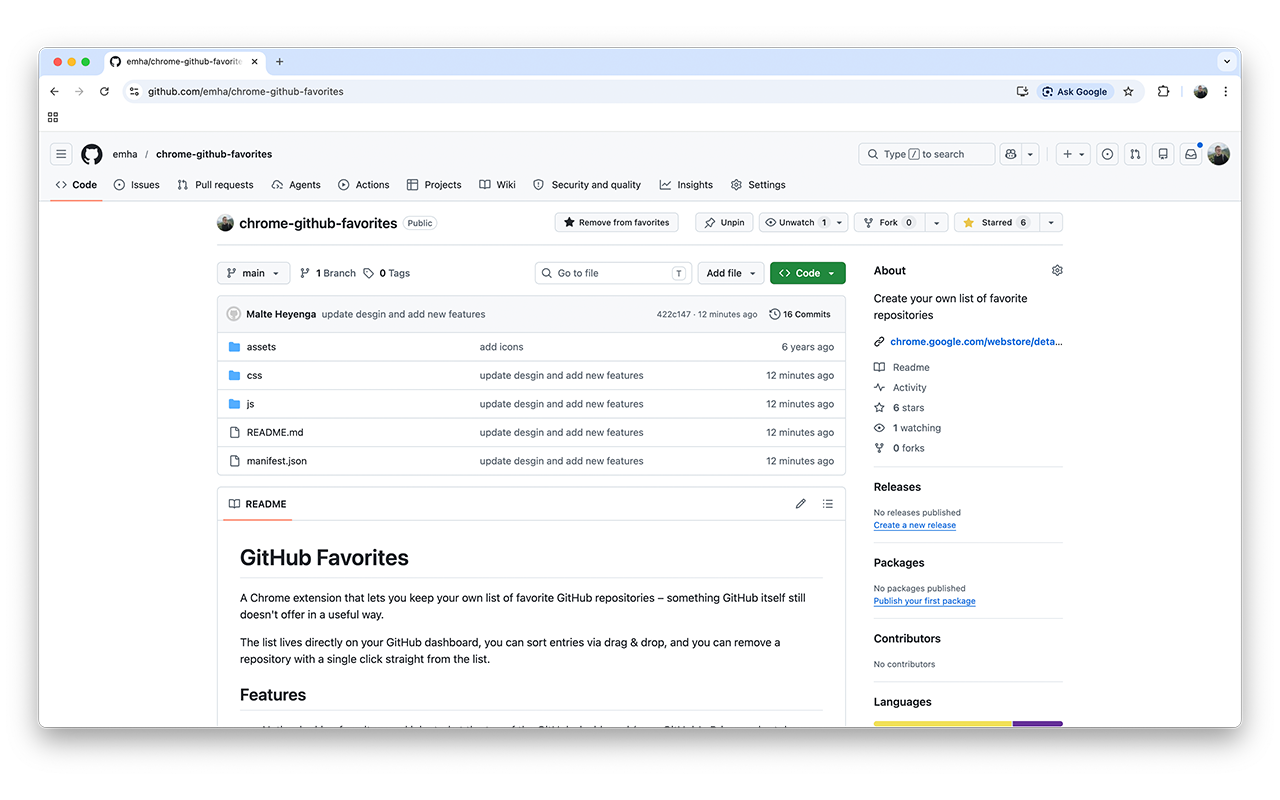
Task: Expand the Copilot dropdown arrow in header
Action: 1031,154
